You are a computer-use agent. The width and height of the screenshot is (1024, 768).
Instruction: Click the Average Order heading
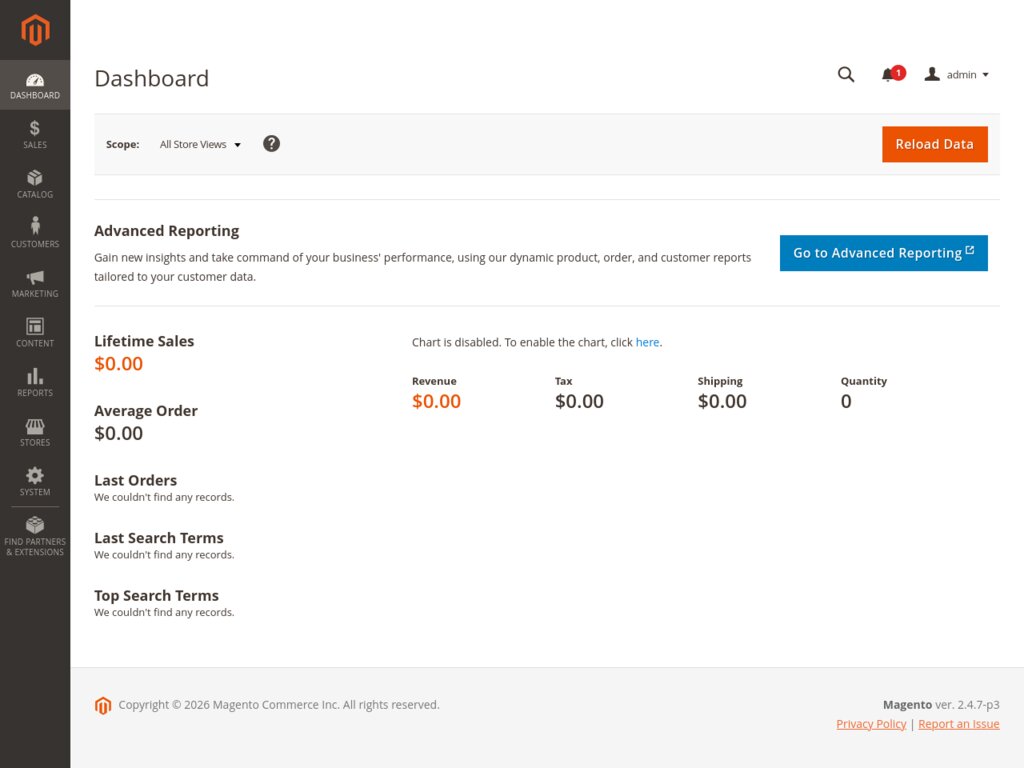(146, 411)
